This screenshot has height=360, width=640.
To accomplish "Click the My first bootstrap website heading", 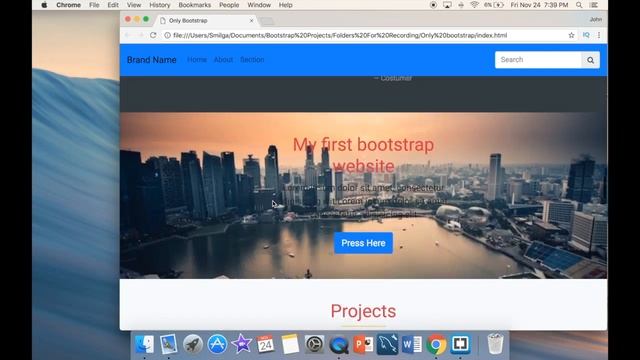I will [x=363, y=156].
